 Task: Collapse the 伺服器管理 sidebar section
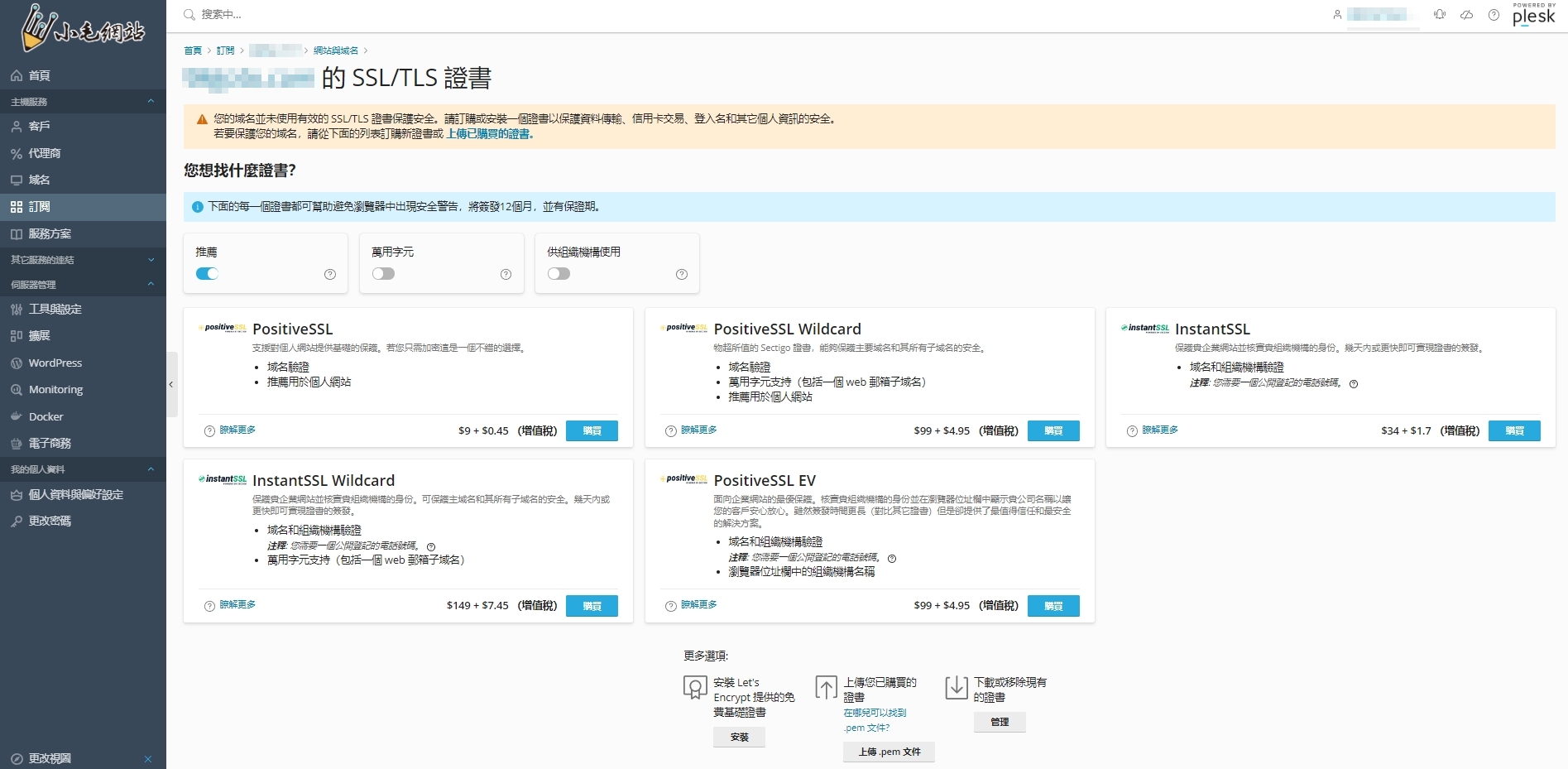coord(151,284)
